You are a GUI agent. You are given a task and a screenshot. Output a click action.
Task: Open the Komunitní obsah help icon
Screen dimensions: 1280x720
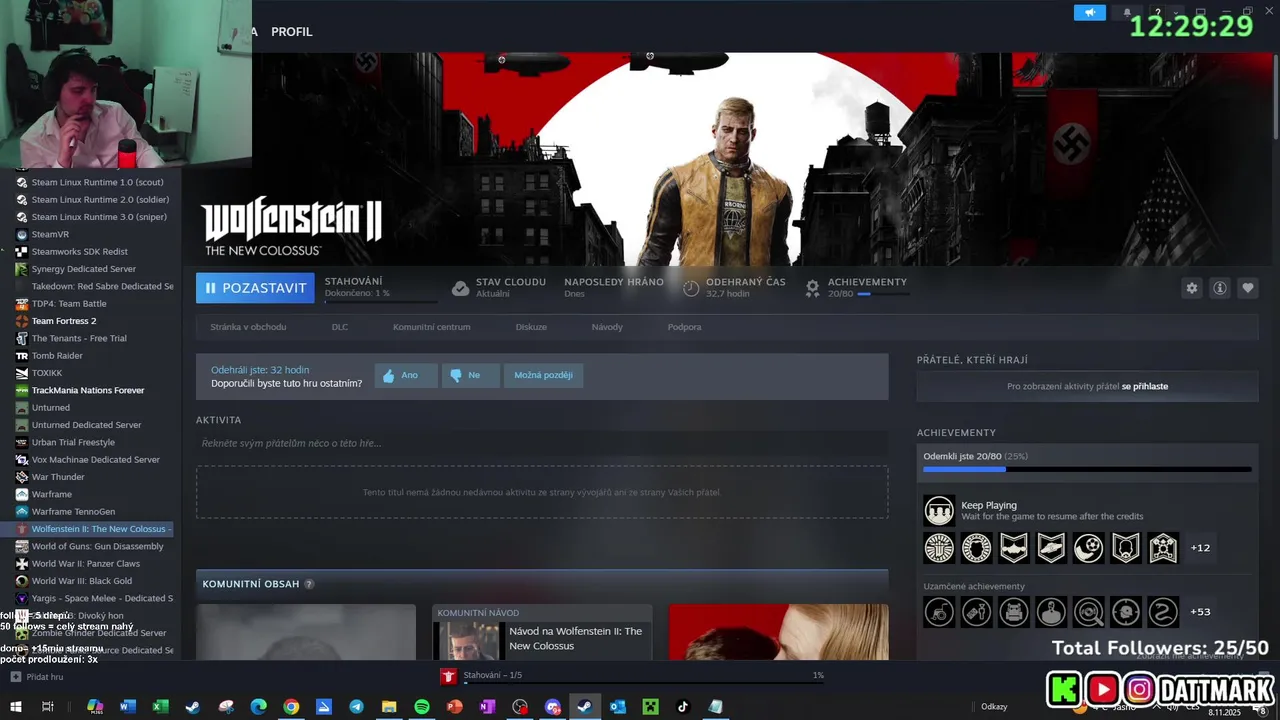tap(309, 584)
